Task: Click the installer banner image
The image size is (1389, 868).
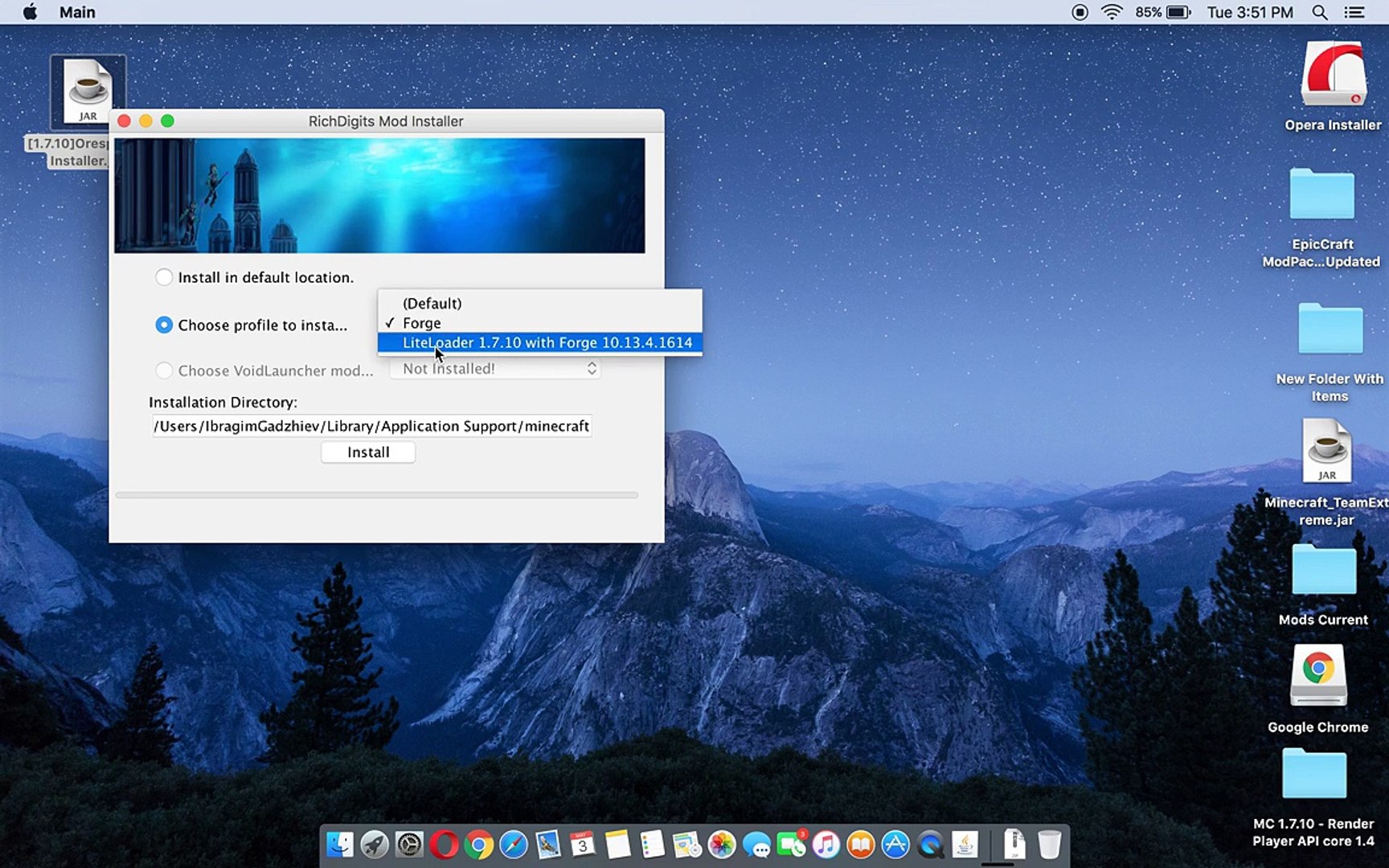Action: click(379, 195)
